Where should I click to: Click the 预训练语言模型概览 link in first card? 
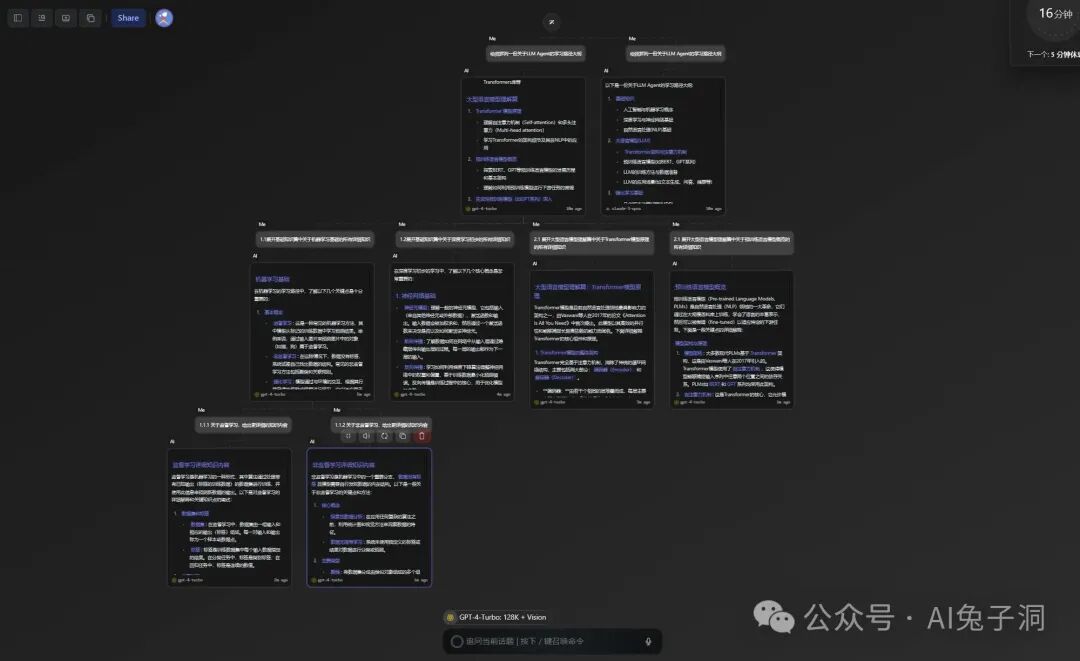coord(496,159)
